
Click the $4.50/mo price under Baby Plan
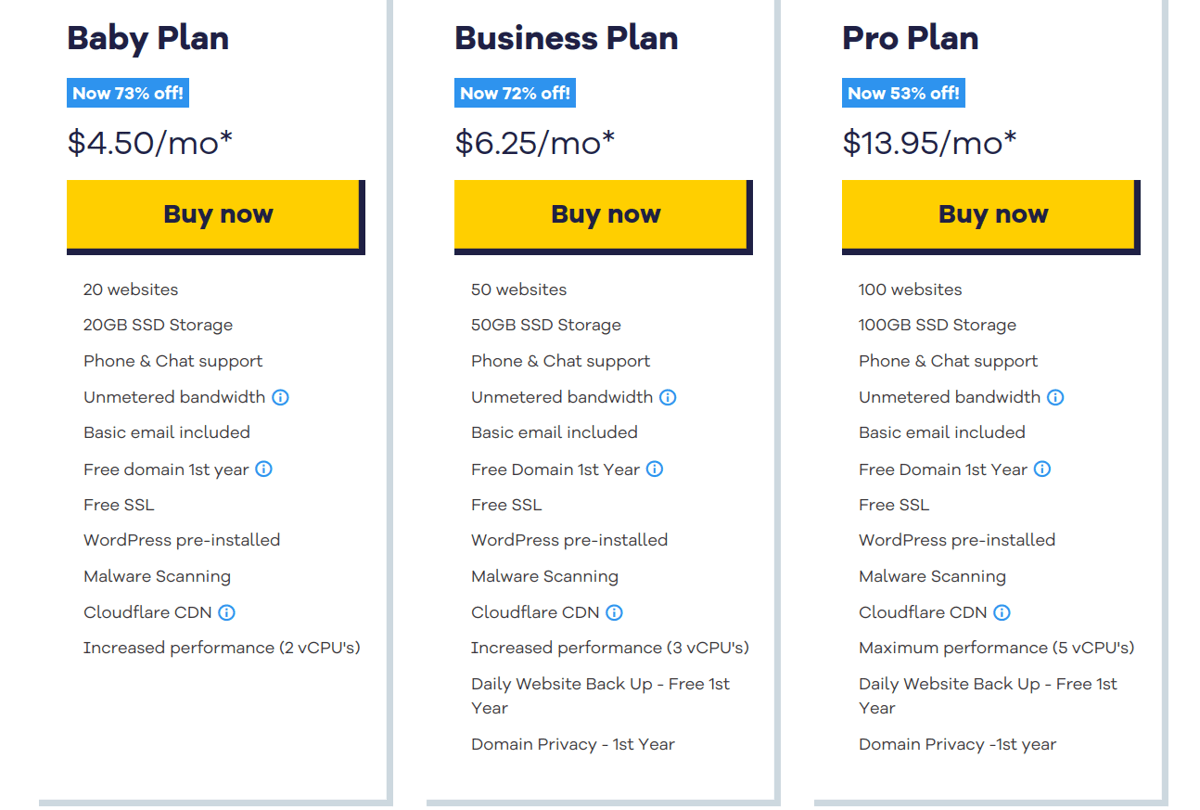(x=148, y=142)
